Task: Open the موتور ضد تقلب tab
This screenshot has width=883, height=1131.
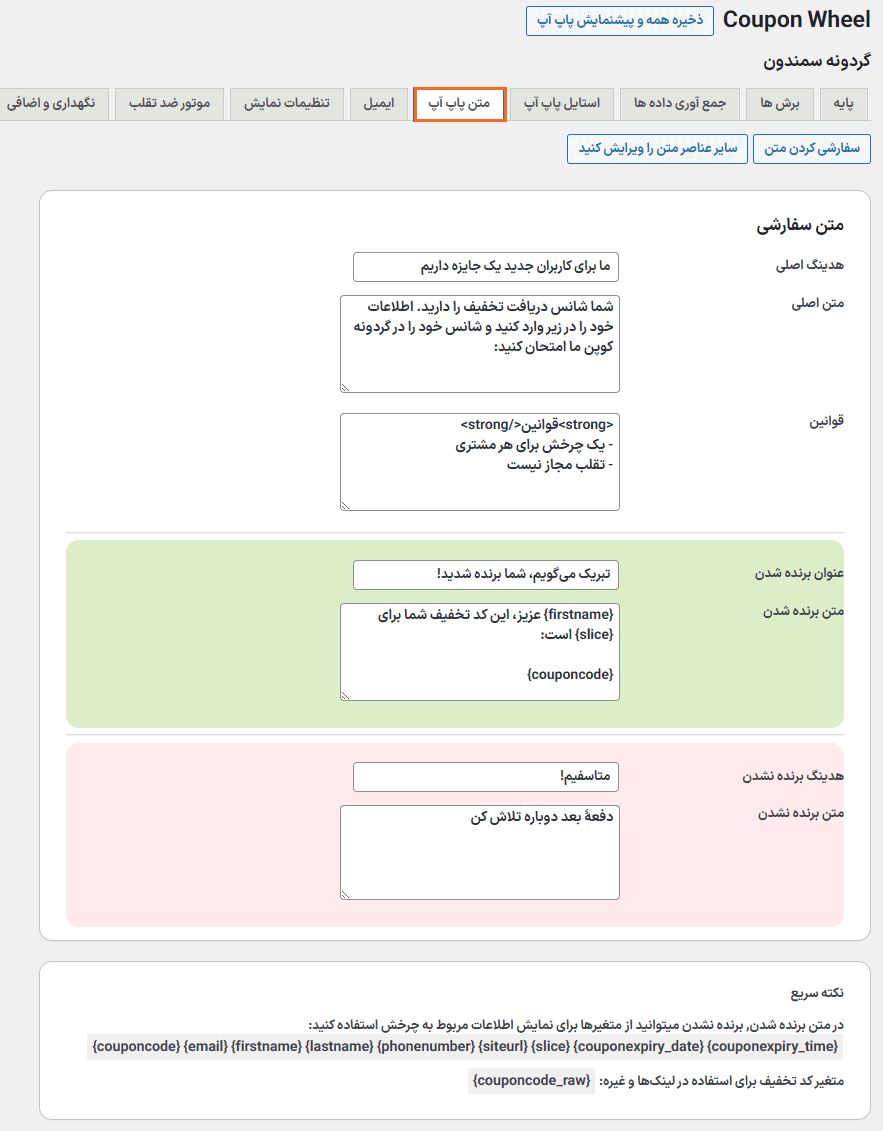Action: (x=170, y=104)
